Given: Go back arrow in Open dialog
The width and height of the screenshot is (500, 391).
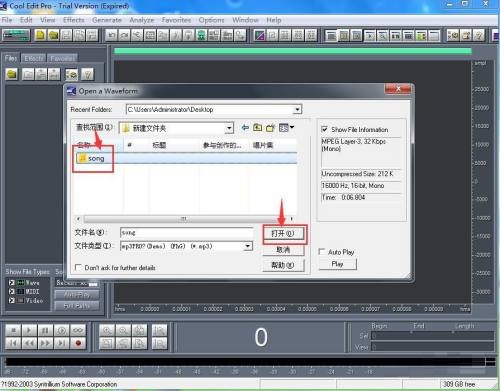Looking at the screenshot, I should [245, 128].
